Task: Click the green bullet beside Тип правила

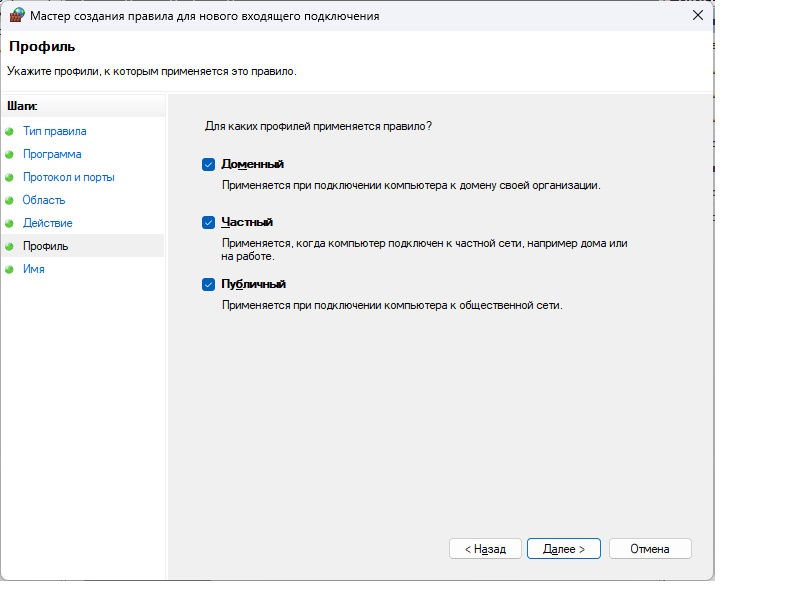Action: 10,131
